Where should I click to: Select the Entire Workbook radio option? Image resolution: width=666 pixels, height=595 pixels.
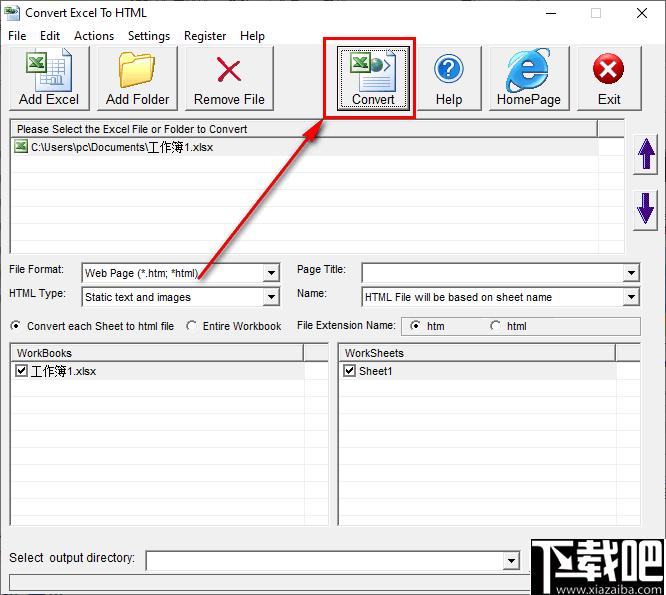point(191,326)
